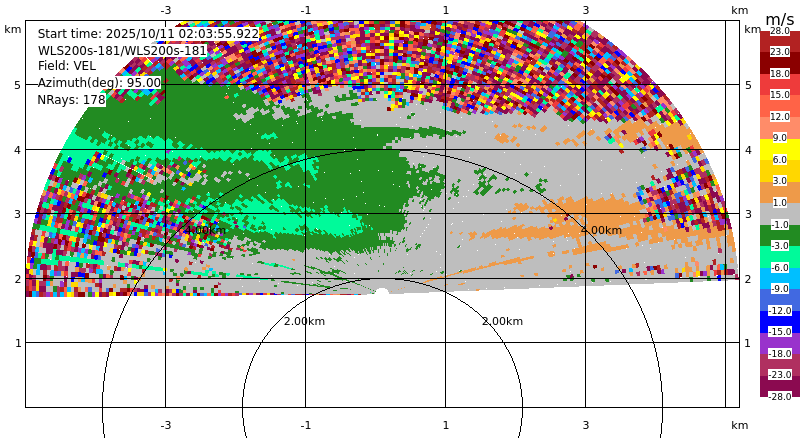
Task: Click the 28.0 colorbar label
Action: click(x=780, y=31)
